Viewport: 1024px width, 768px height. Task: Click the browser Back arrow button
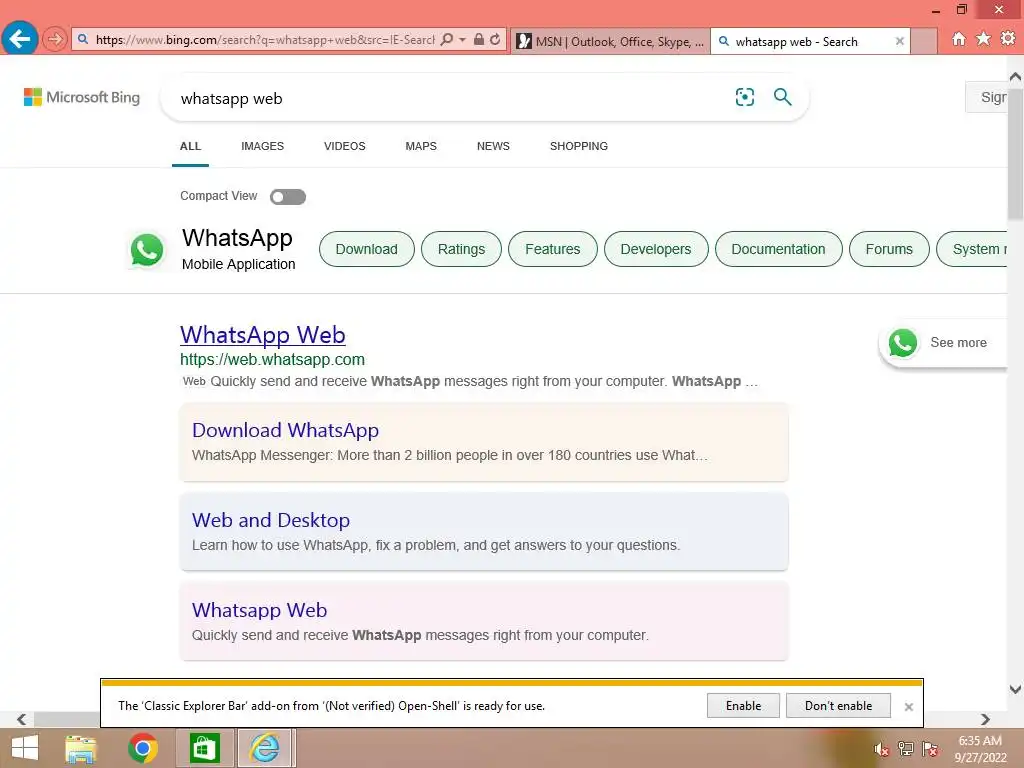[20, 39]
